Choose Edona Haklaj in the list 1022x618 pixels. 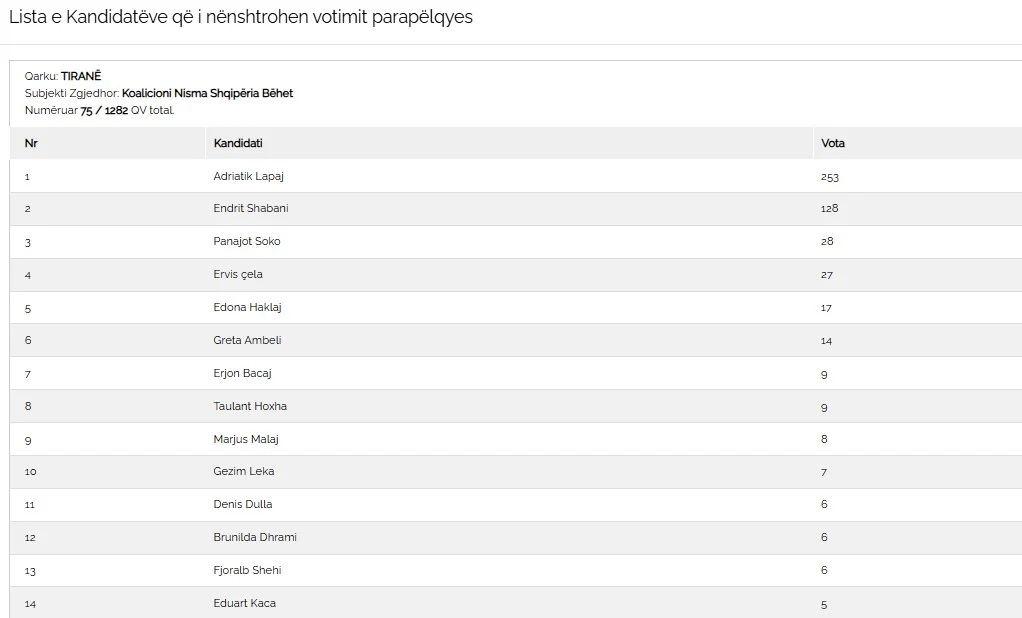click(x=247, y=307)
